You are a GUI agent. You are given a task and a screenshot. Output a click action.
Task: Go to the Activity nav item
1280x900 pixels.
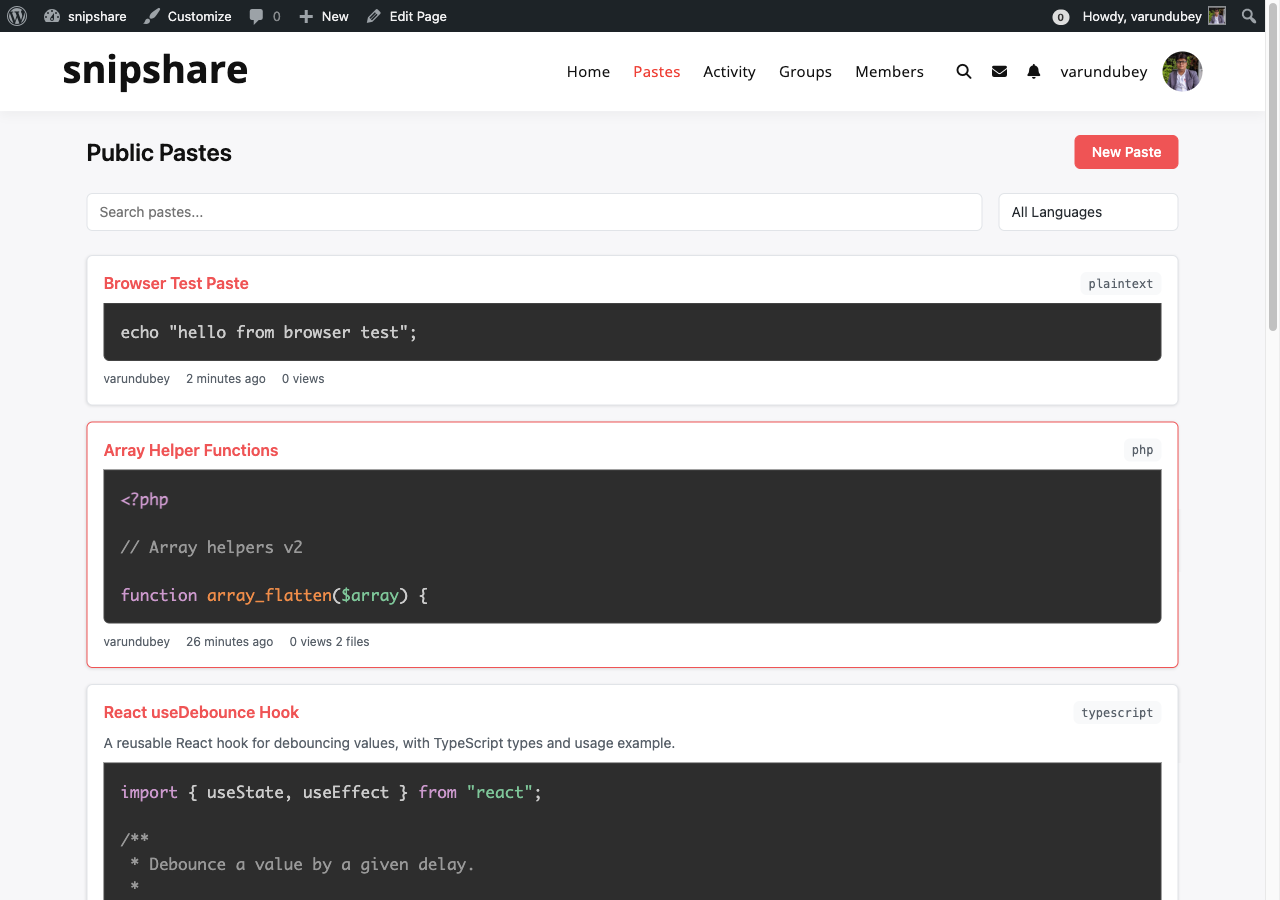click(x=729, y=72)
